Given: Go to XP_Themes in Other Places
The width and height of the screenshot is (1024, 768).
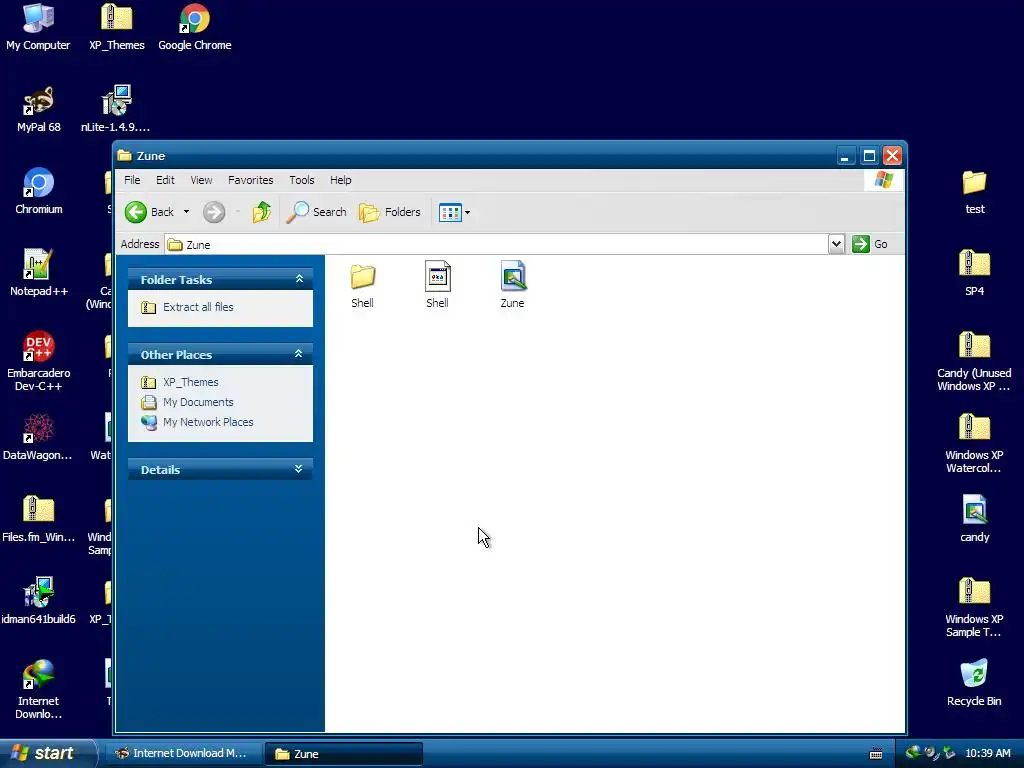Looking at the screenshot, I should pos(191,382).
